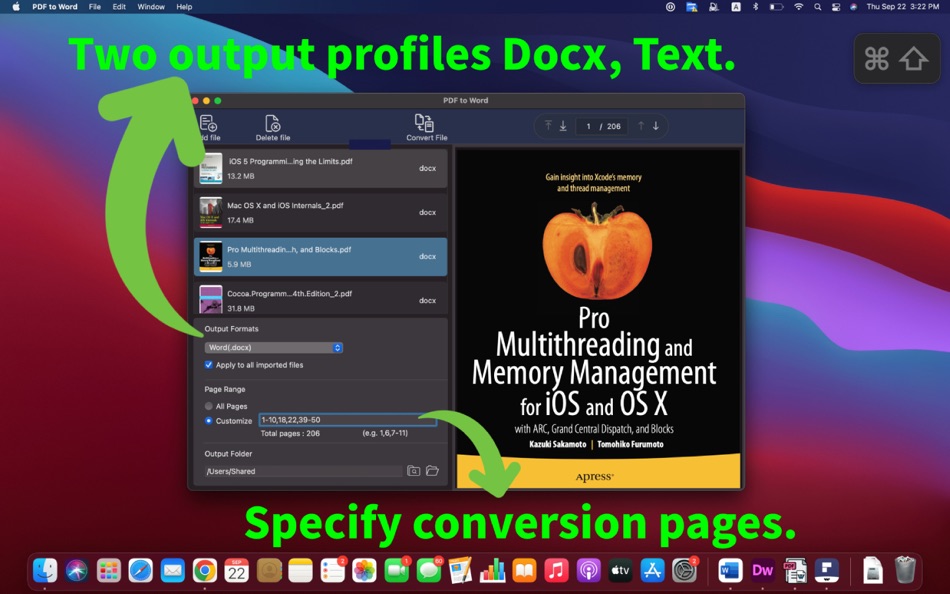The height and width of the screenshot is (594, 950).
Task: Go to previous page with up arrow
Action: [x=640, y=125]
